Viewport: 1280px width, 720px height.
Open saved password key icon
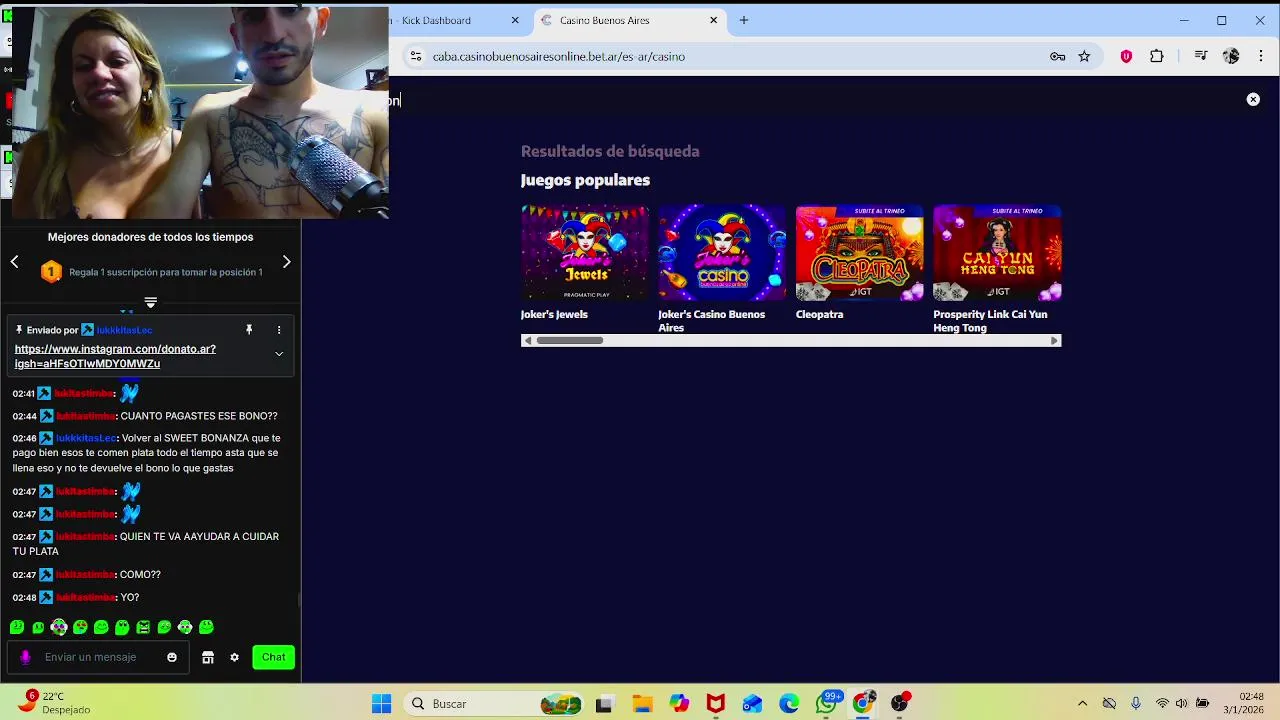tap(1057, 56)
